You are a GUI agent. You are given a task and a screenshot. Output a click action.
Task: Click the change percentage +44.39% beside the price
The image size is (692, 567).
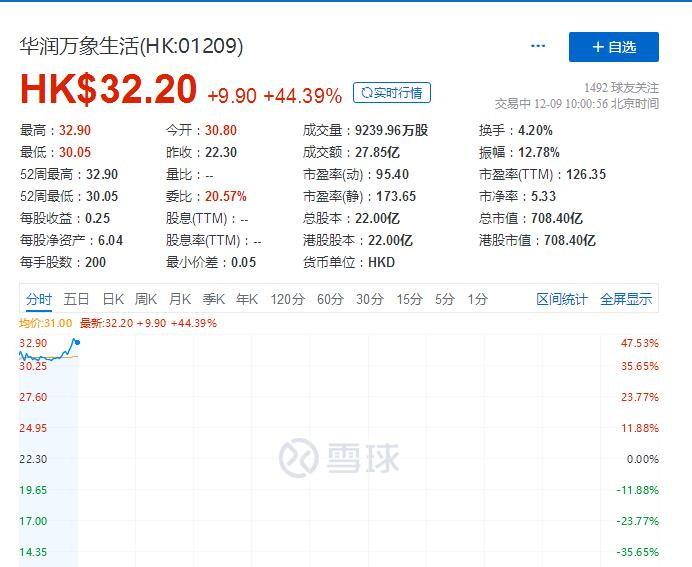tap(302, 96)
